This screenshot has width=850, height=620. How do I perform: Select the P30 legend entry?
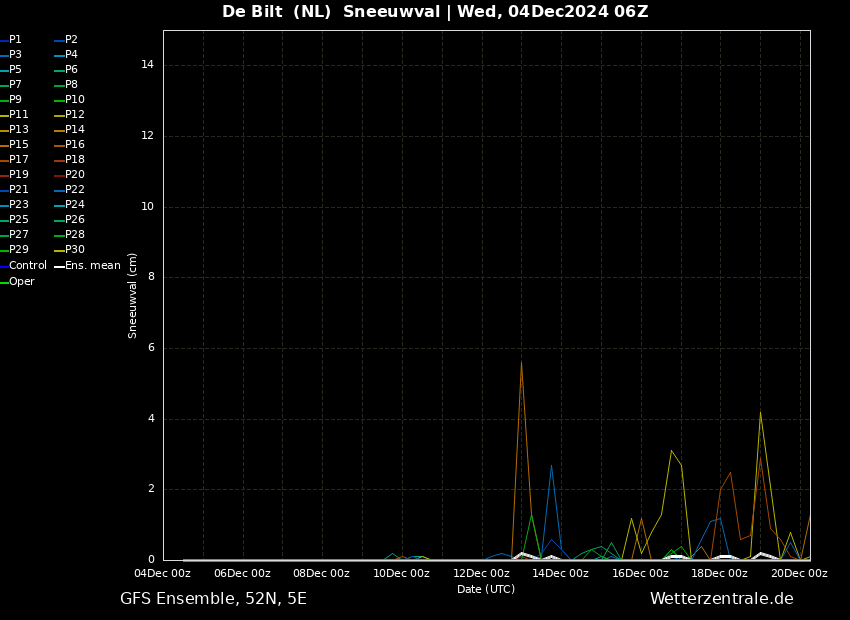pyautogui.click(x=74, y=250)
